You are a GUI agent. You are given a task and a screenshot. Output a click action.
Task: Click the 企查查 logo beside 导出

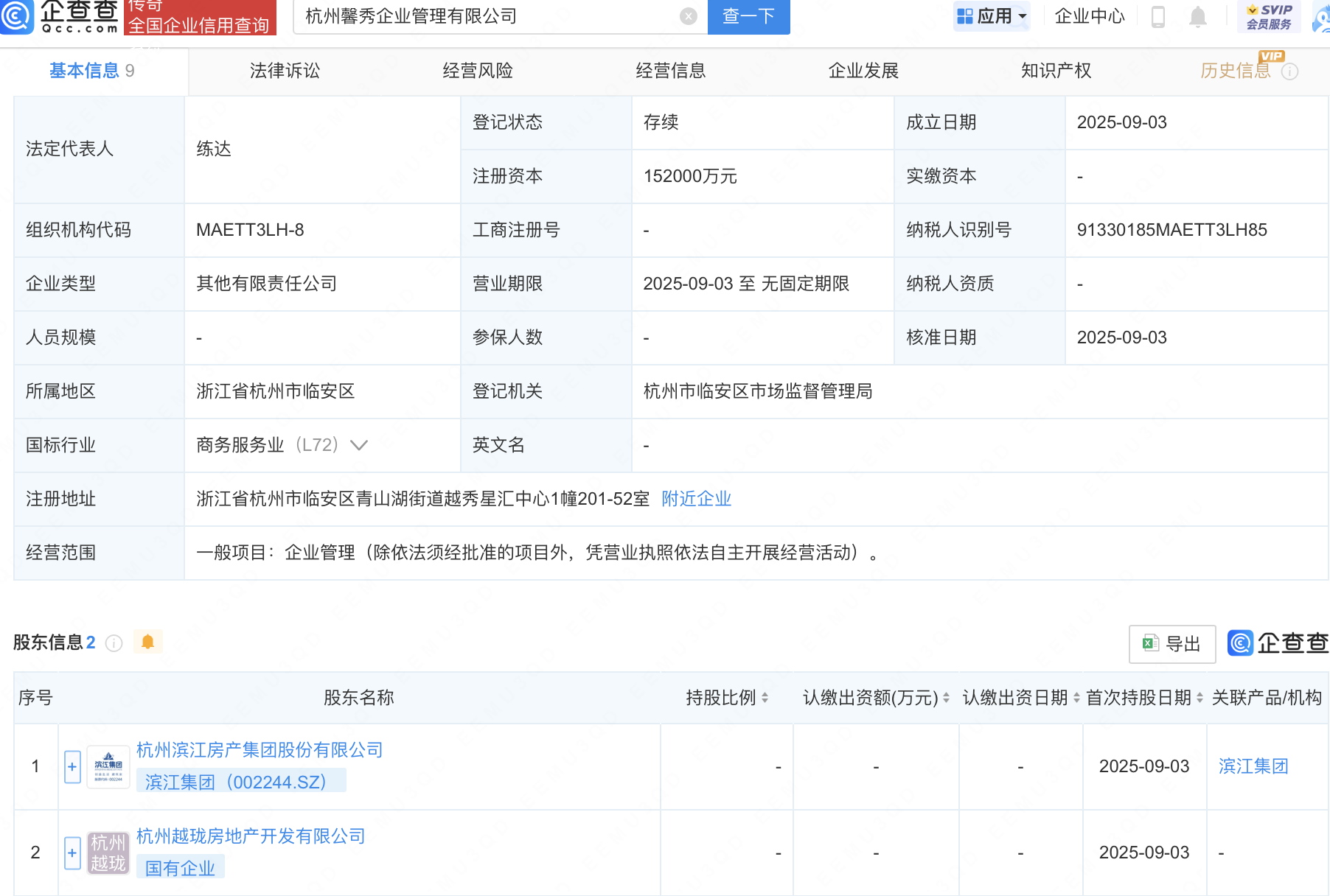coord(1278,643)
